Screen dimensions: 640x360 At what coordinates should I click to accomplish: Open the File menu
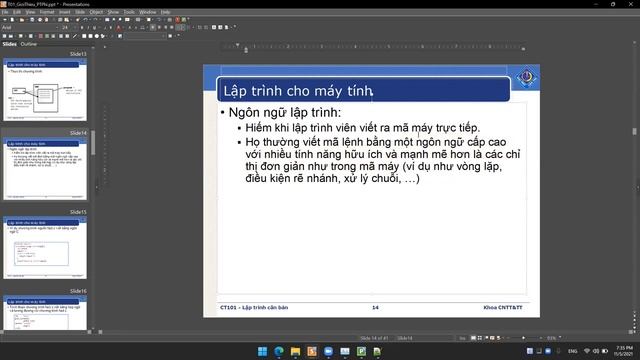[4, 12]
